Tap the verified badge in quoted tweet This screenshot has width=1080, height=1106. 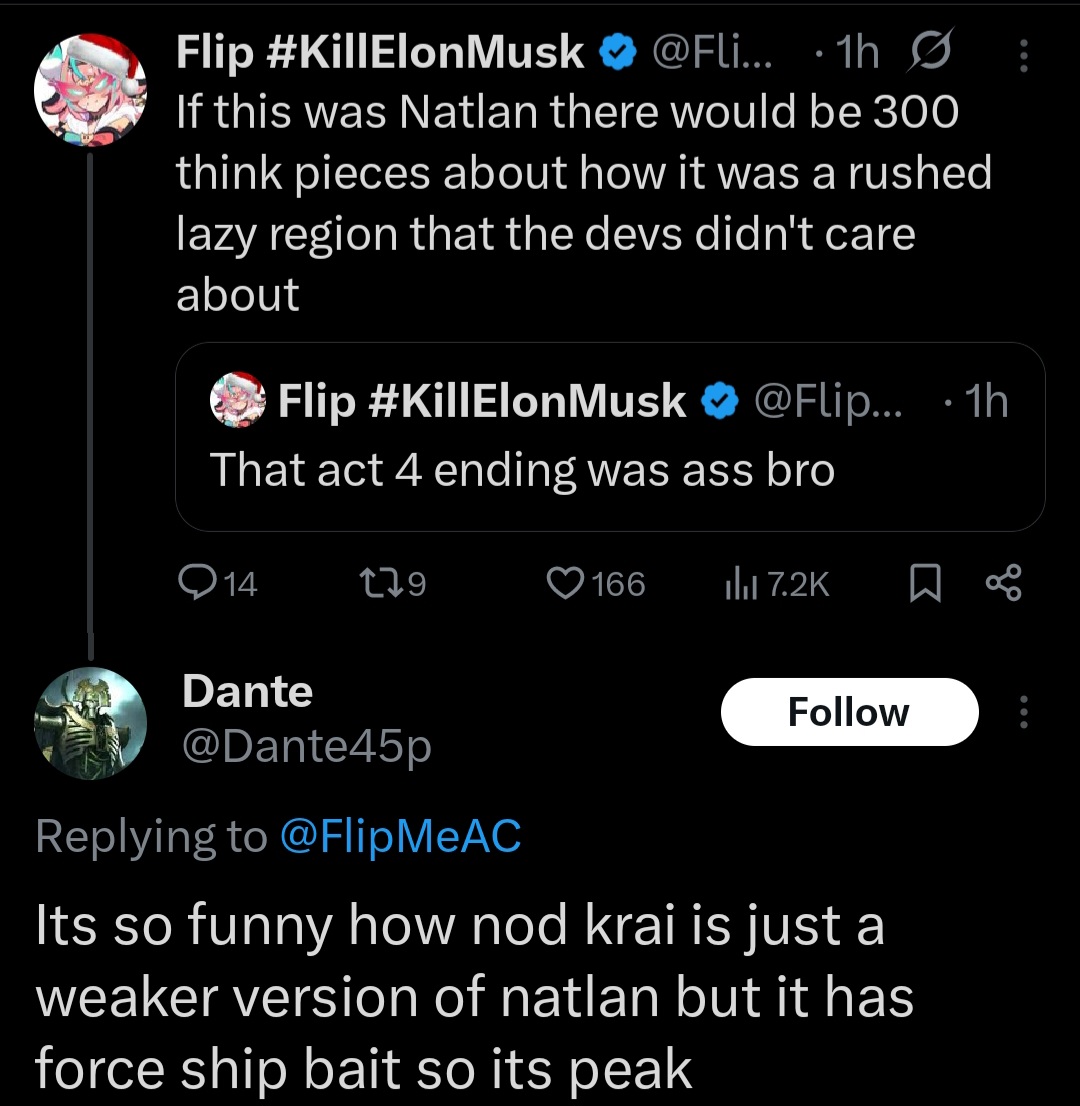click(x=718, y=401)
